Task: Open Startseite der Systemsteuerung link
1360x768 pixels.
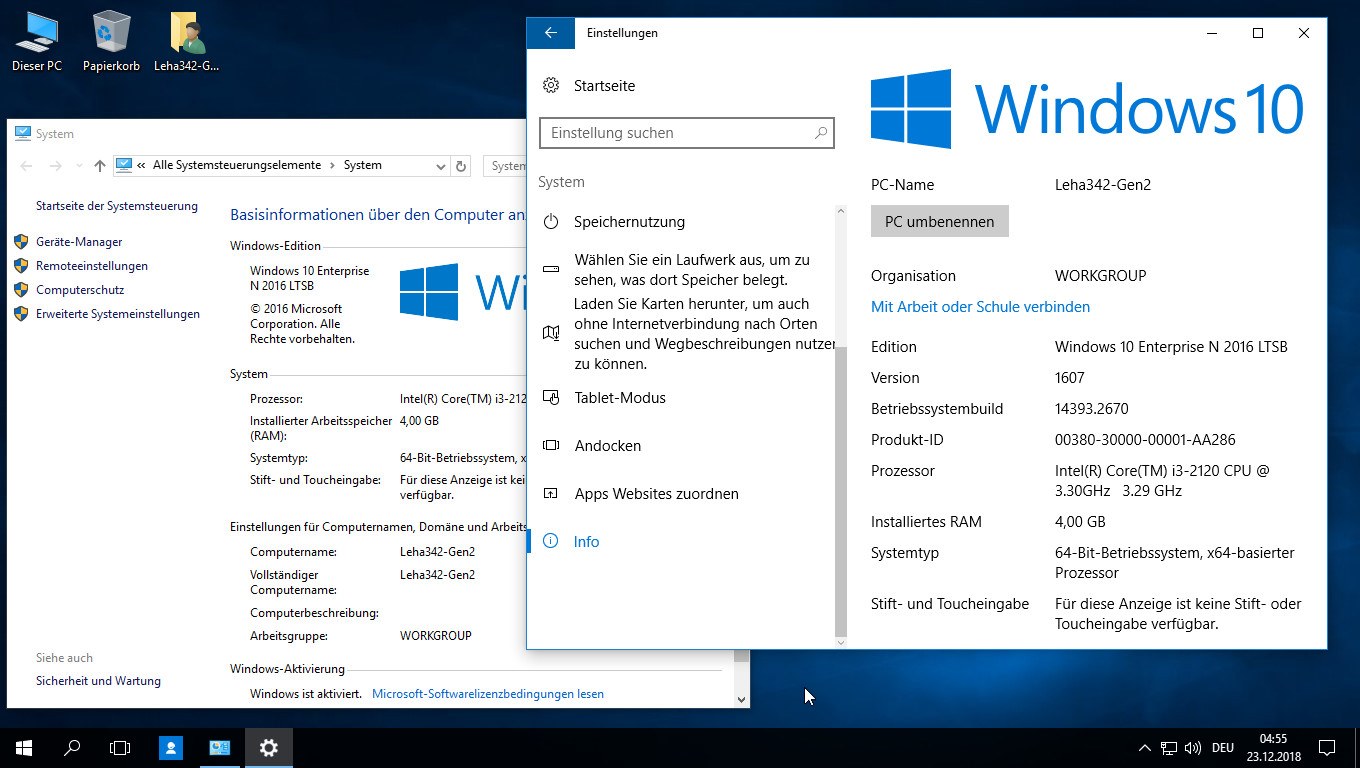Action: 117,206
